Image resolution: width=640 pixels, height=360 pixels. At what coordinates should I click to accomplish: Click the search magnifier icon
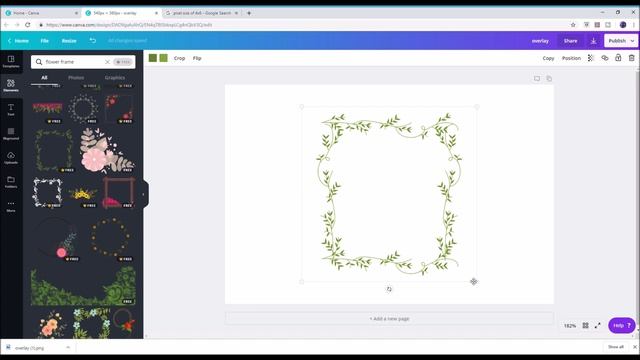click(x=39, y=62)
